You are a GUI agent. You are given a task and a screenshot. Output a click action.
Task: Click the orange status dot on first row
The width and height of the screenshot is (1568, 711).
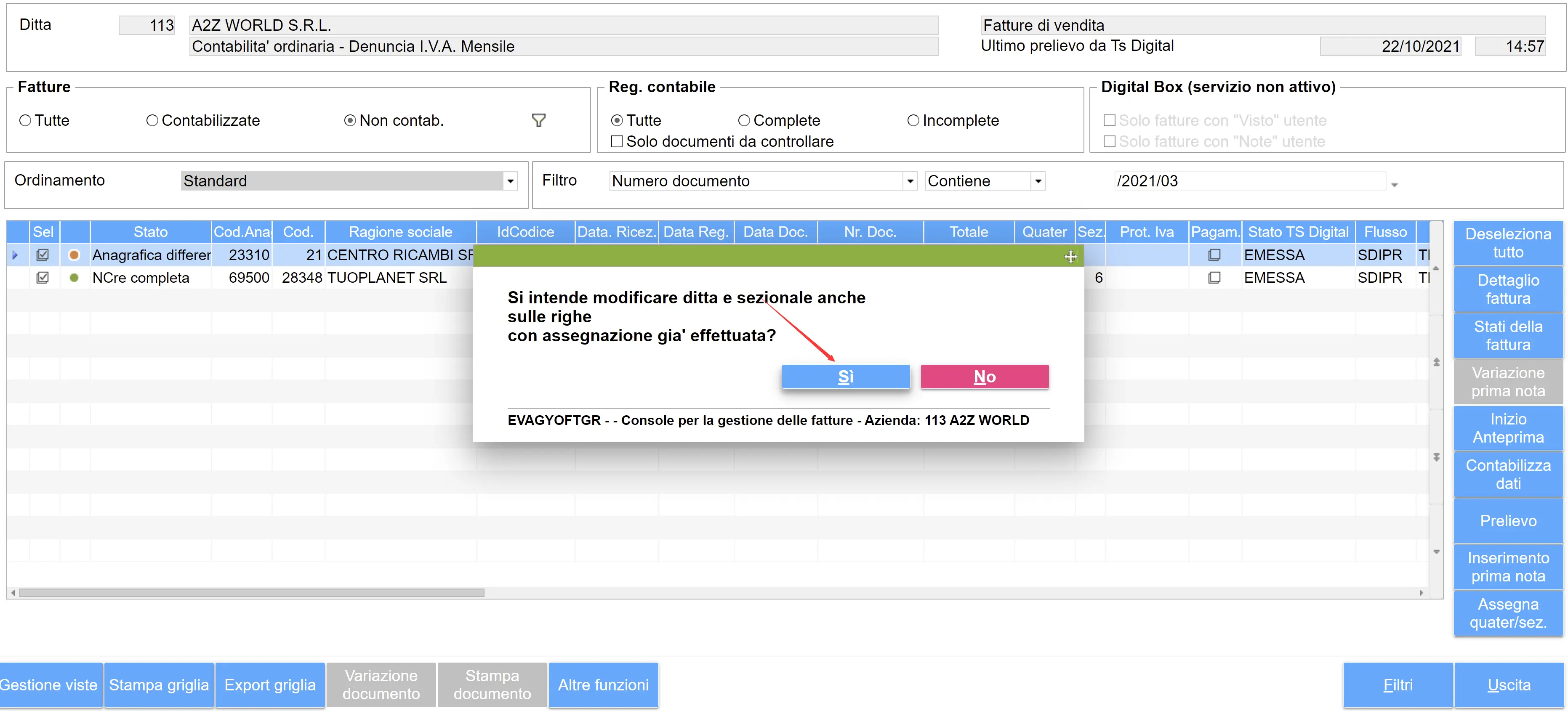(74, 255)
